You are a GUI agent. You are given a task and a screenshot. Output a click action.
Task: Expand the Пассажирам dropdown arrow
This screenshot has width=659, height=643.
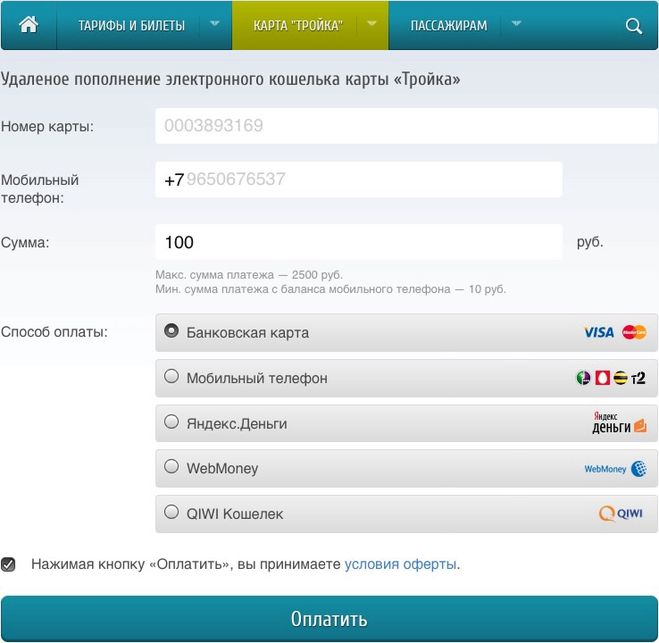pos(517,24)
